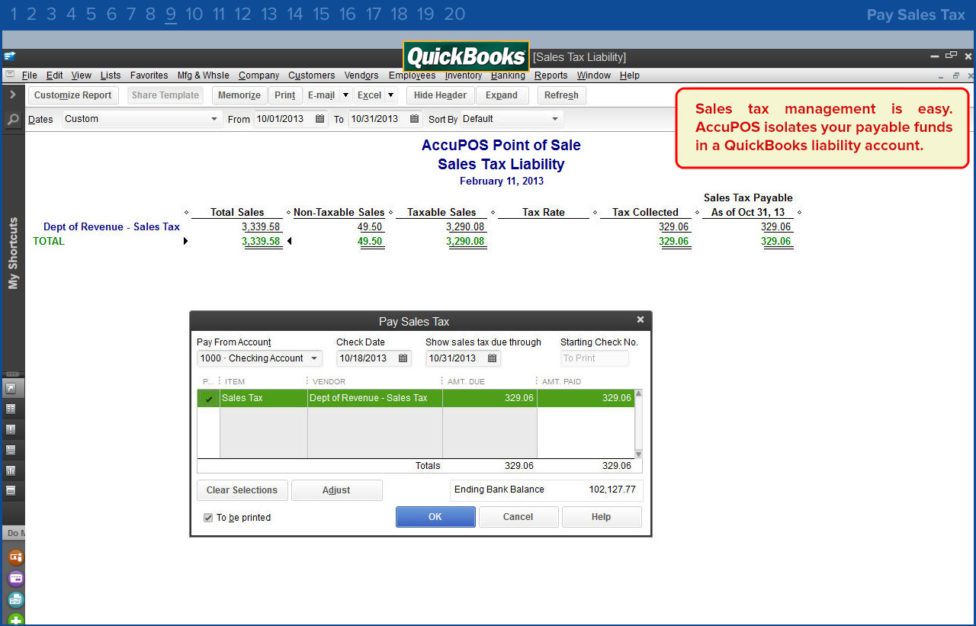Open the Pay From Account dropdown
Viewport: 976px width, 626px height.
[x=314, y=358]
